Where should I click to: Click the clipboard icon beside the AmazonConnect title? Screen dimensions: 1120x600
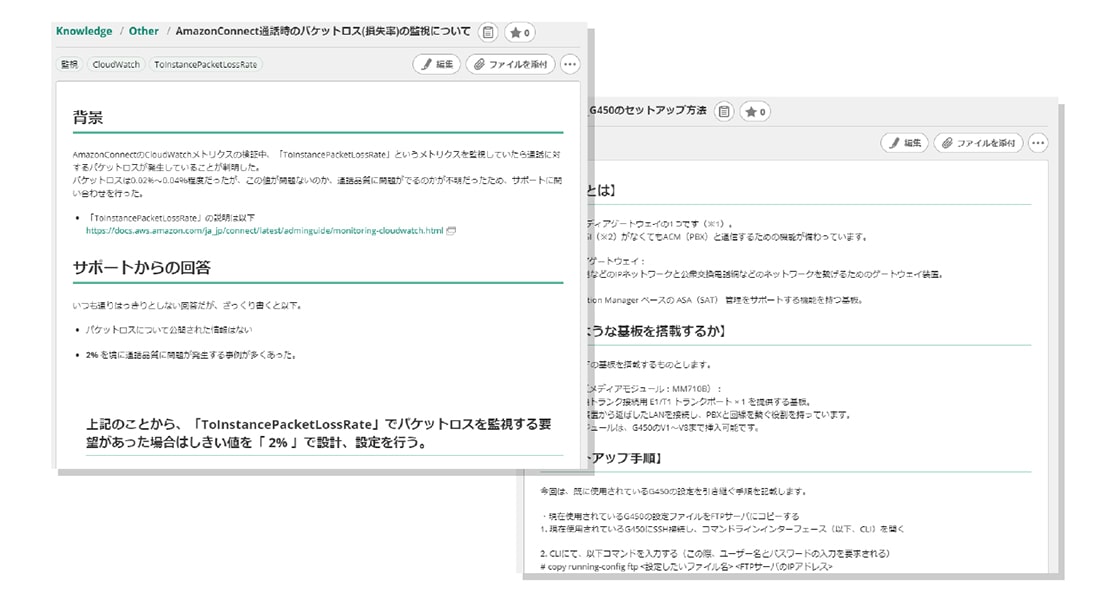pos(487,32)
